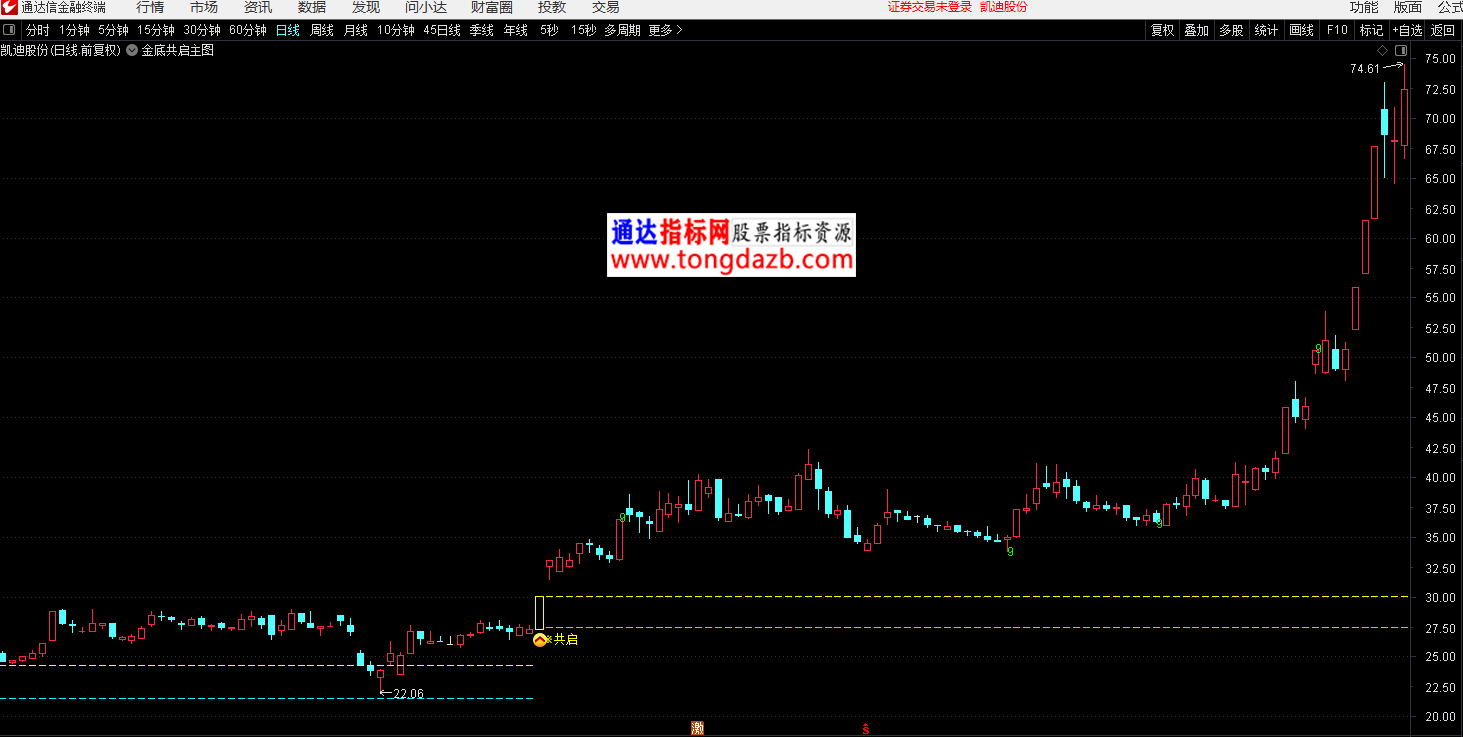Click the orange 激 event marker
1463x737 pixels.
(x=697, y=728)
